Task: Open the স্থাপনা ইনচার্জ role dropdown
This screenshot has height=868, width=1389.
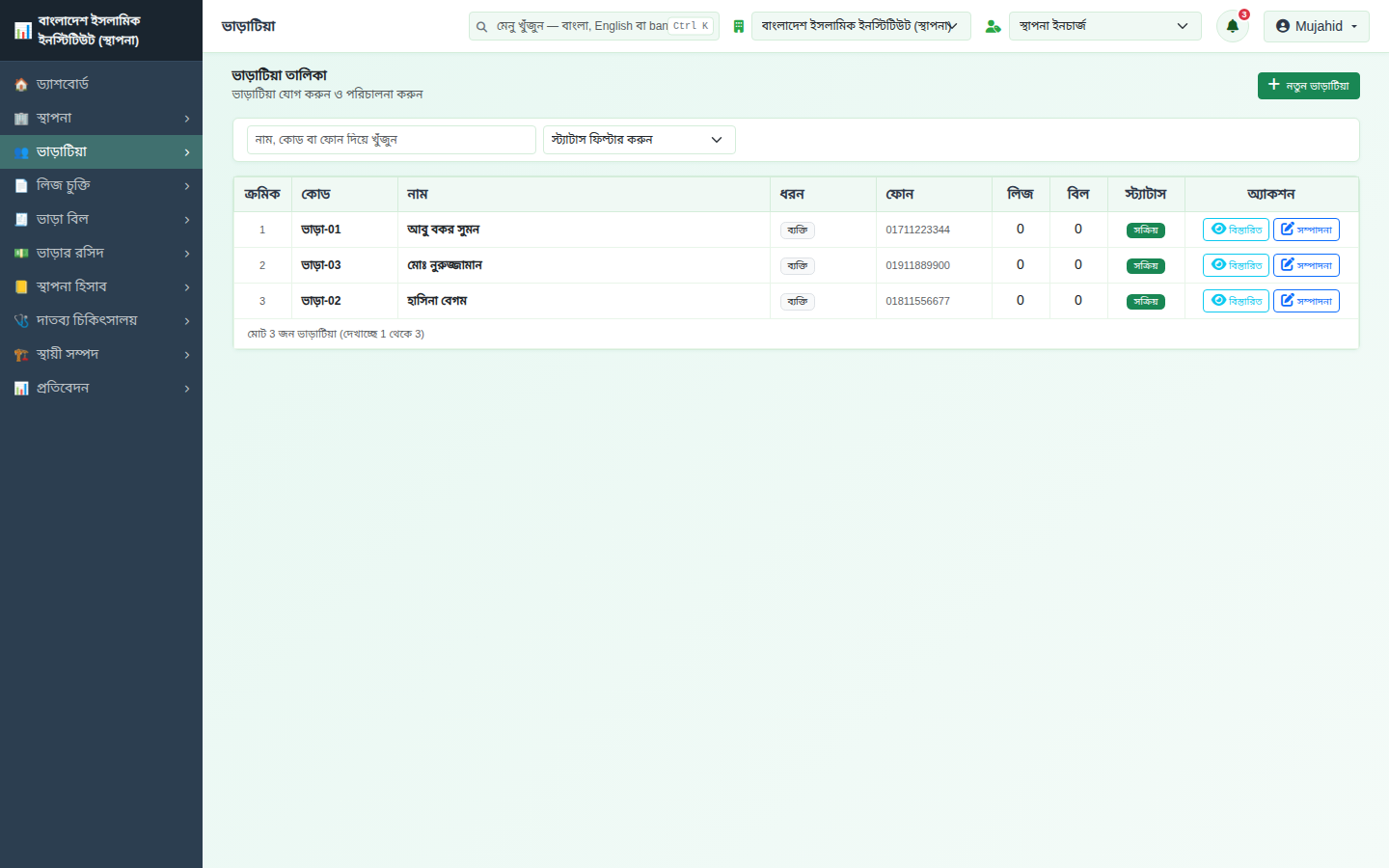Action: click(1104, 26)
